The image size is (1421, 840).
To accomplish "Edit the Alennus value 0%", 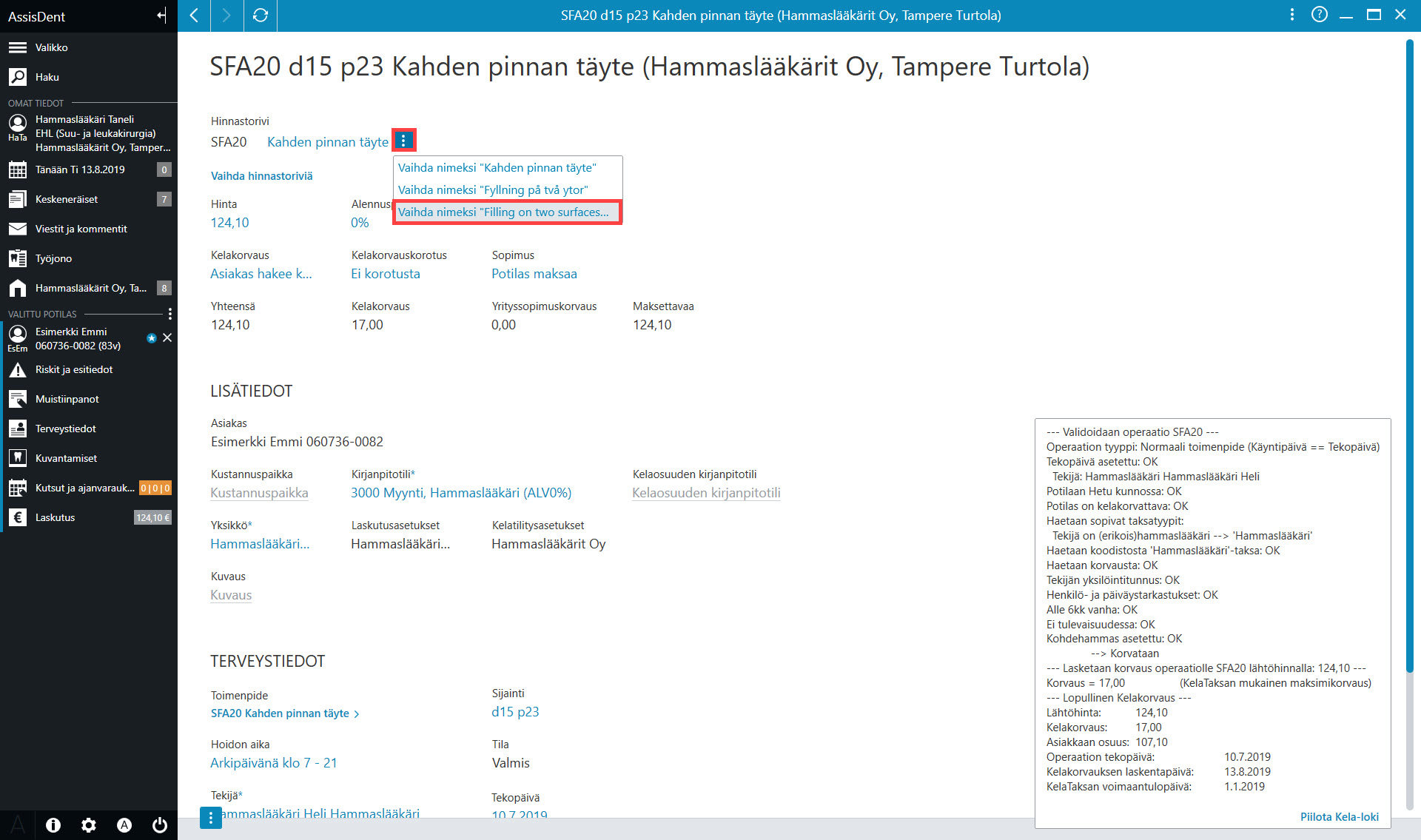I will point(360,223).
